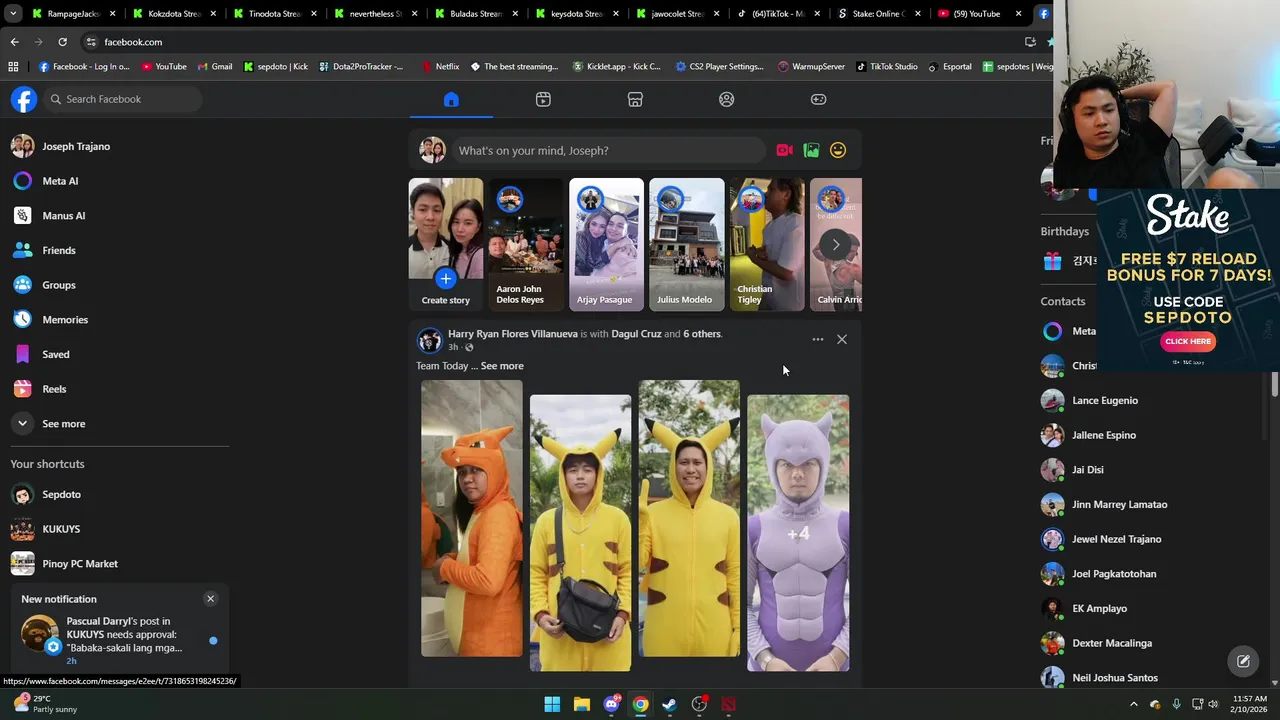1280x720 pixels.
Task: Open the Dota2ProTracker bookmark
Action: tap(361, 67)
